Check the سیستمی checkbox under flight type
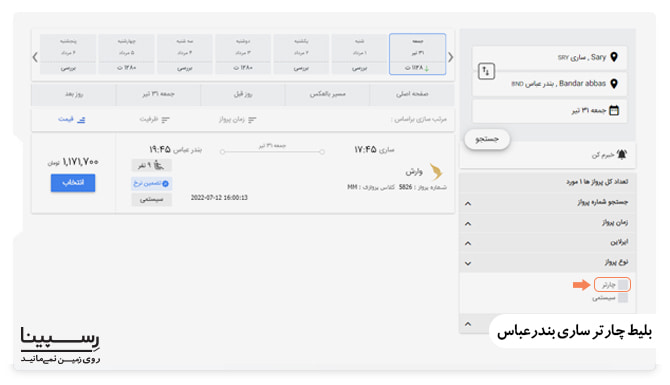This screenshot has width=670, height=385. pyautogui.click(x=623, y=298)
